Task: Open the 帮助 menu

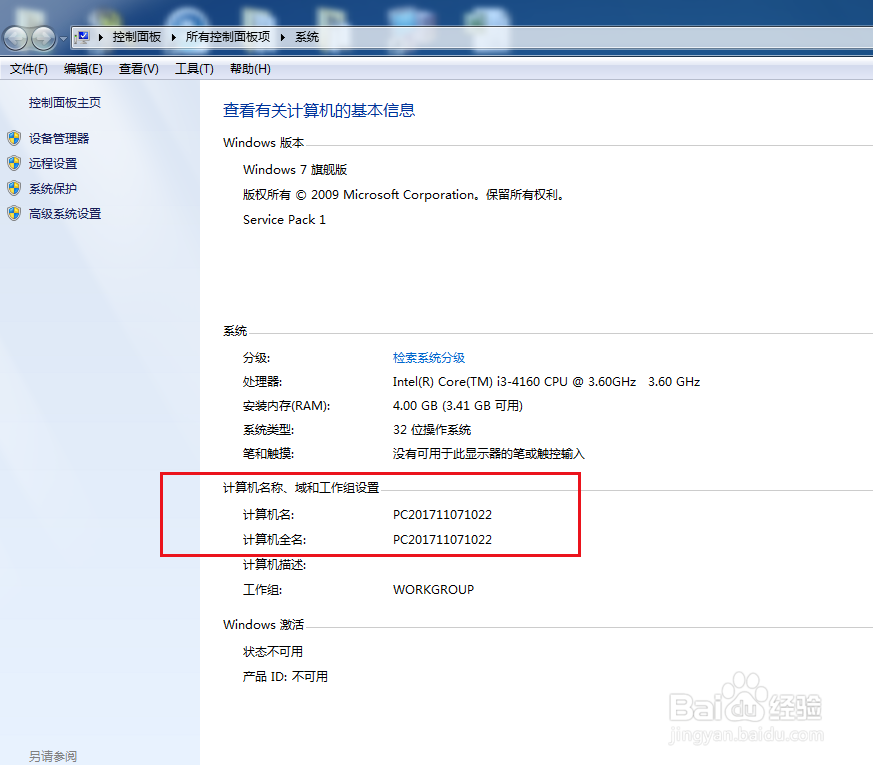Action: click(247, 68)
